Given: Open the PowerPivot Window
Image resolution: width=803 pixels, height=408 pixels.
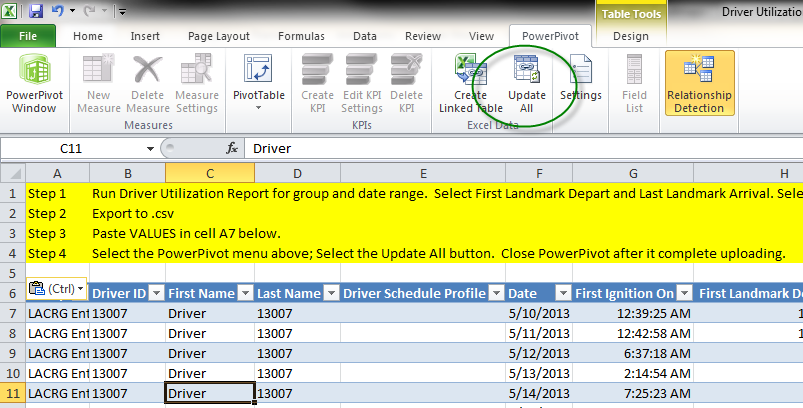Looking at the screenshot, I should (33, 86).
